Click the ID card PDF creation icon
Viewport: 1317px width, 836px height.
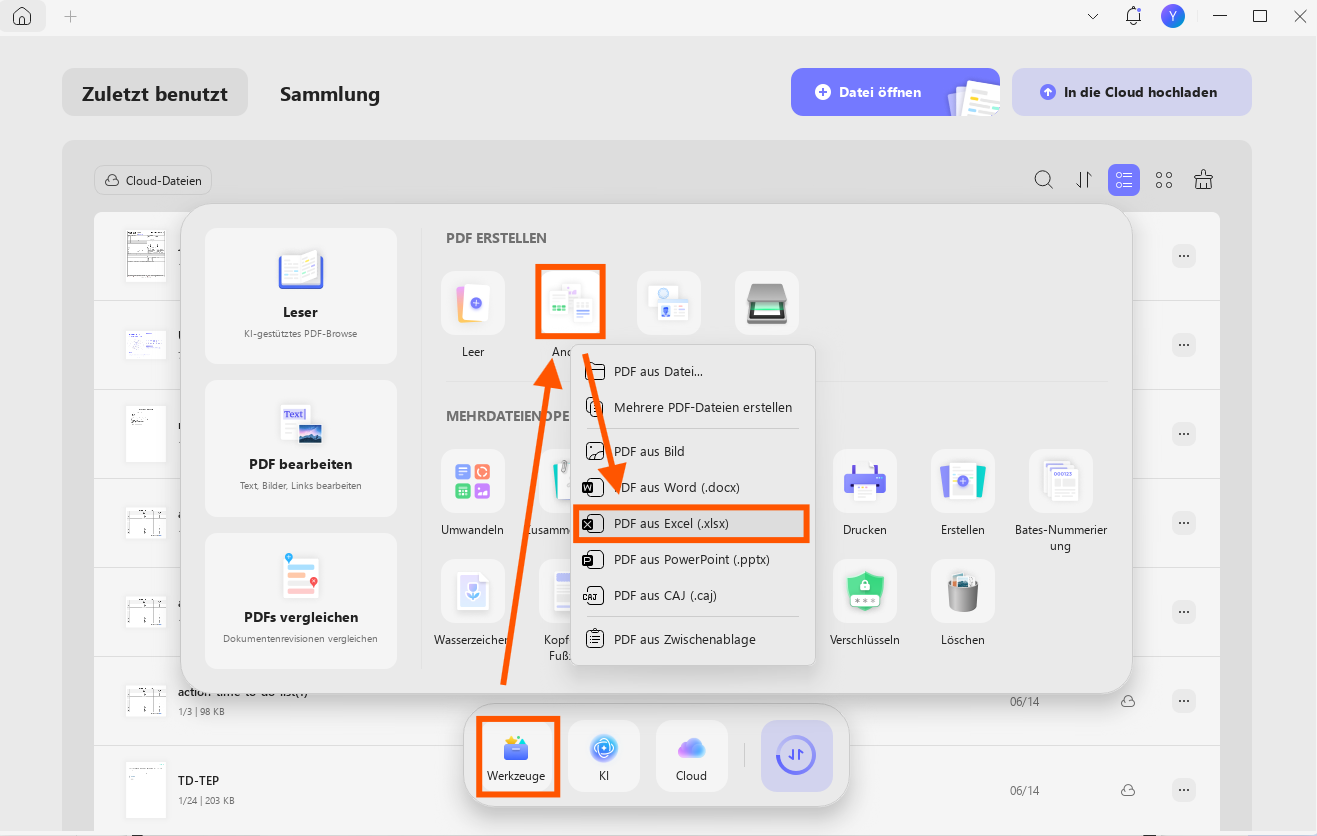(669, 303)
